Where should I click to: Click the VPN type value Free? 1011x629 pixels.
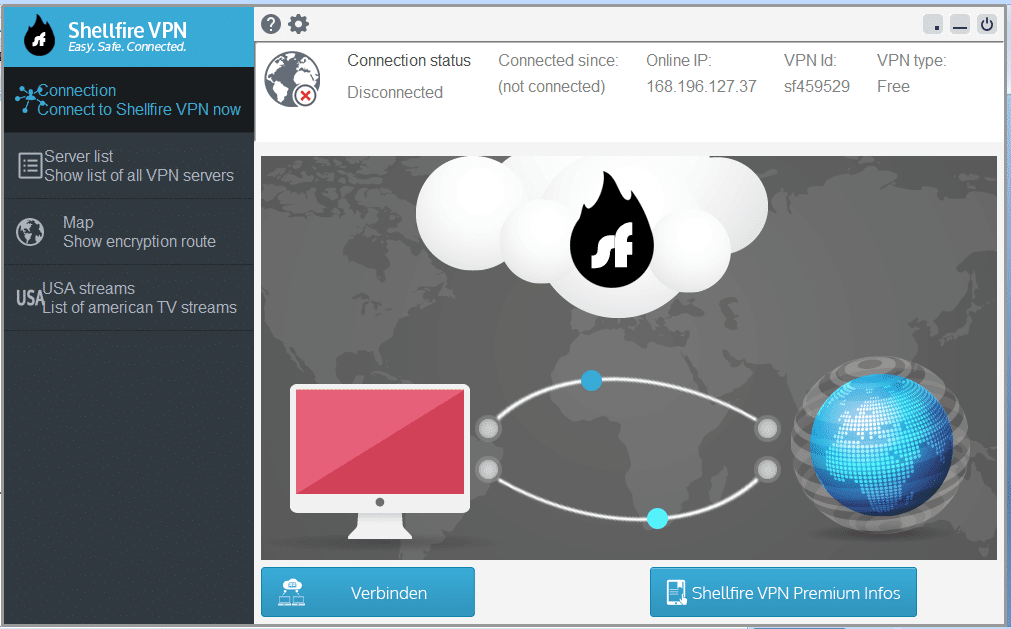coord(893,86)
